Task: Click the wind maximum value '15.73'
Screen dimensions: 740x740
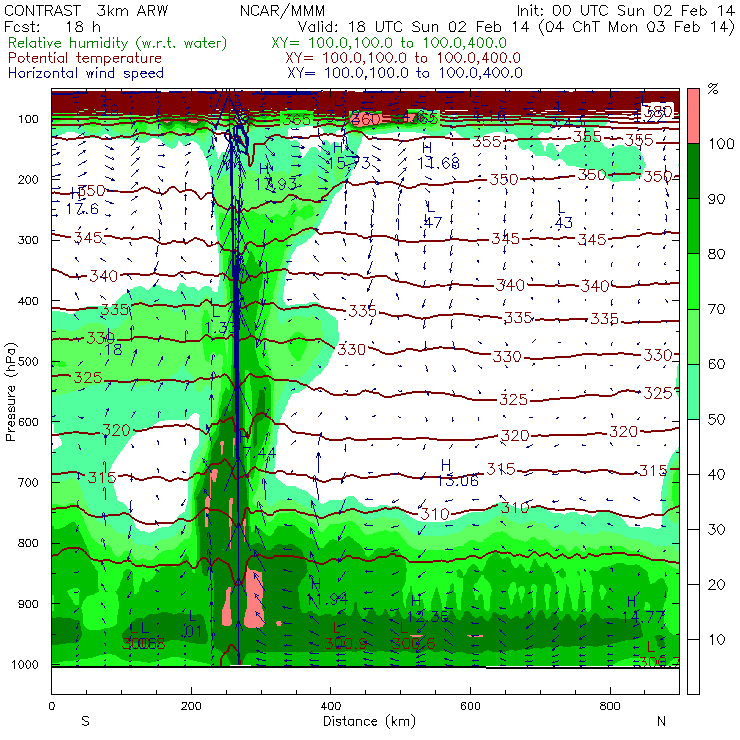Action: pos(349,163)
